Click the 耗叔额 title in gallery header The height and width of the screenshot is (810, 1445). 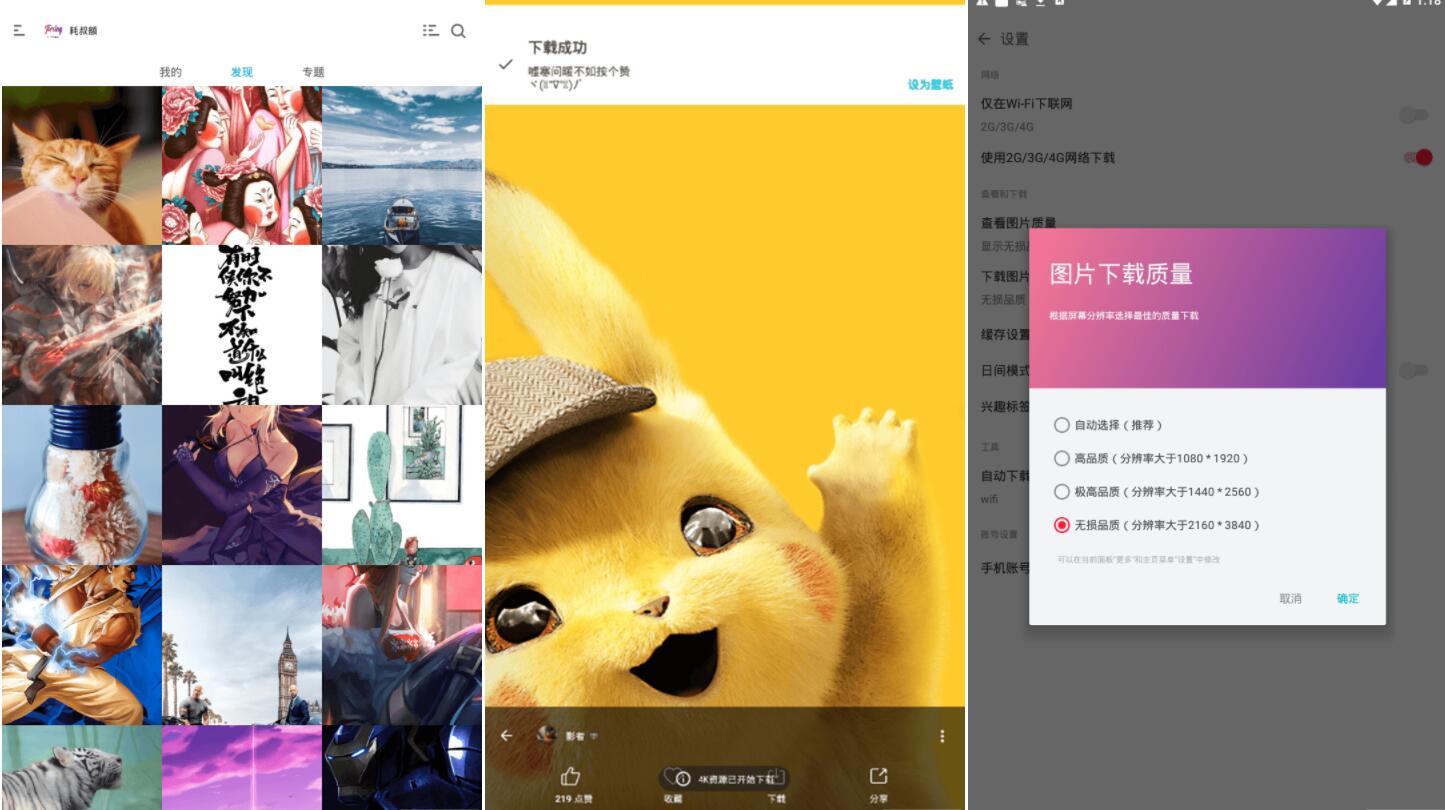84,31
